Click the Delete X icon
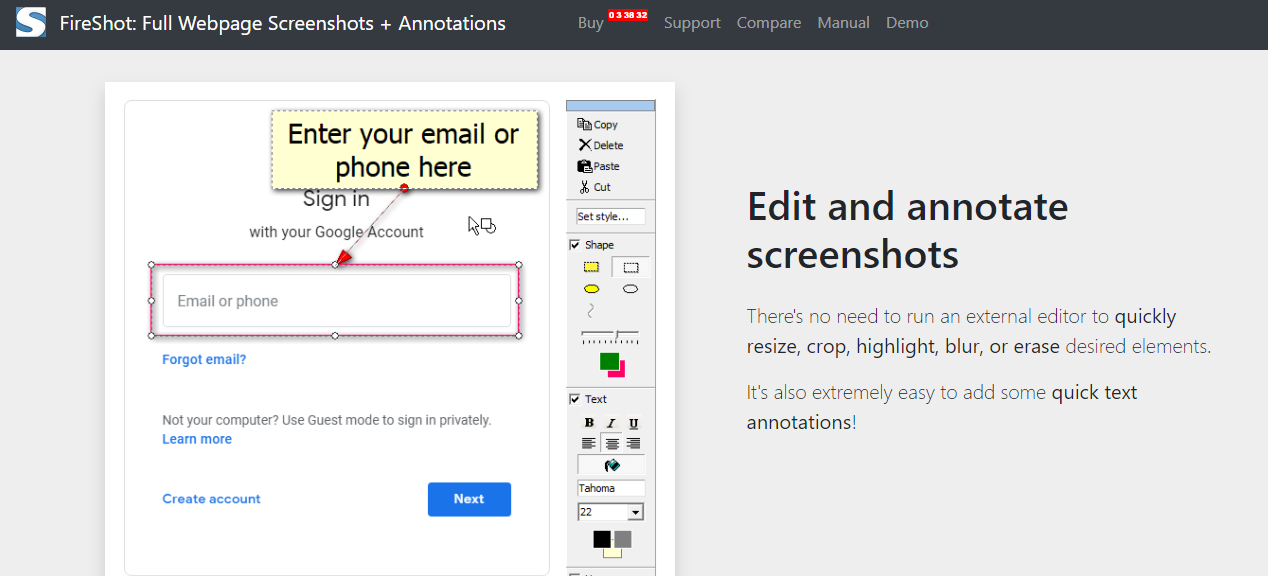The width and height of the screenshot is (1268, 576). 585,145
